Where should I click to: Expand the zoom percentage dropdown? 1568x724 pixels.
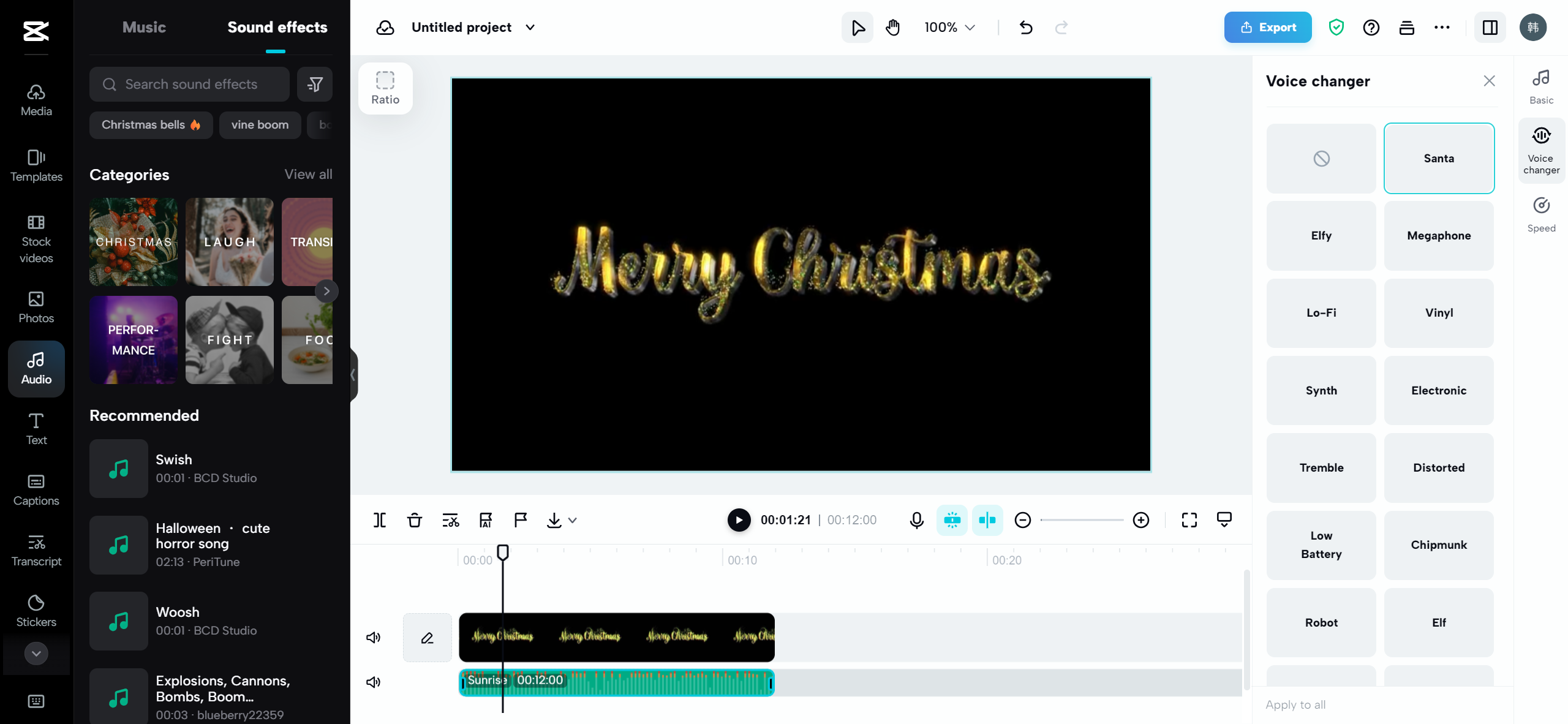pyautogui.click(x=970, y=27)
